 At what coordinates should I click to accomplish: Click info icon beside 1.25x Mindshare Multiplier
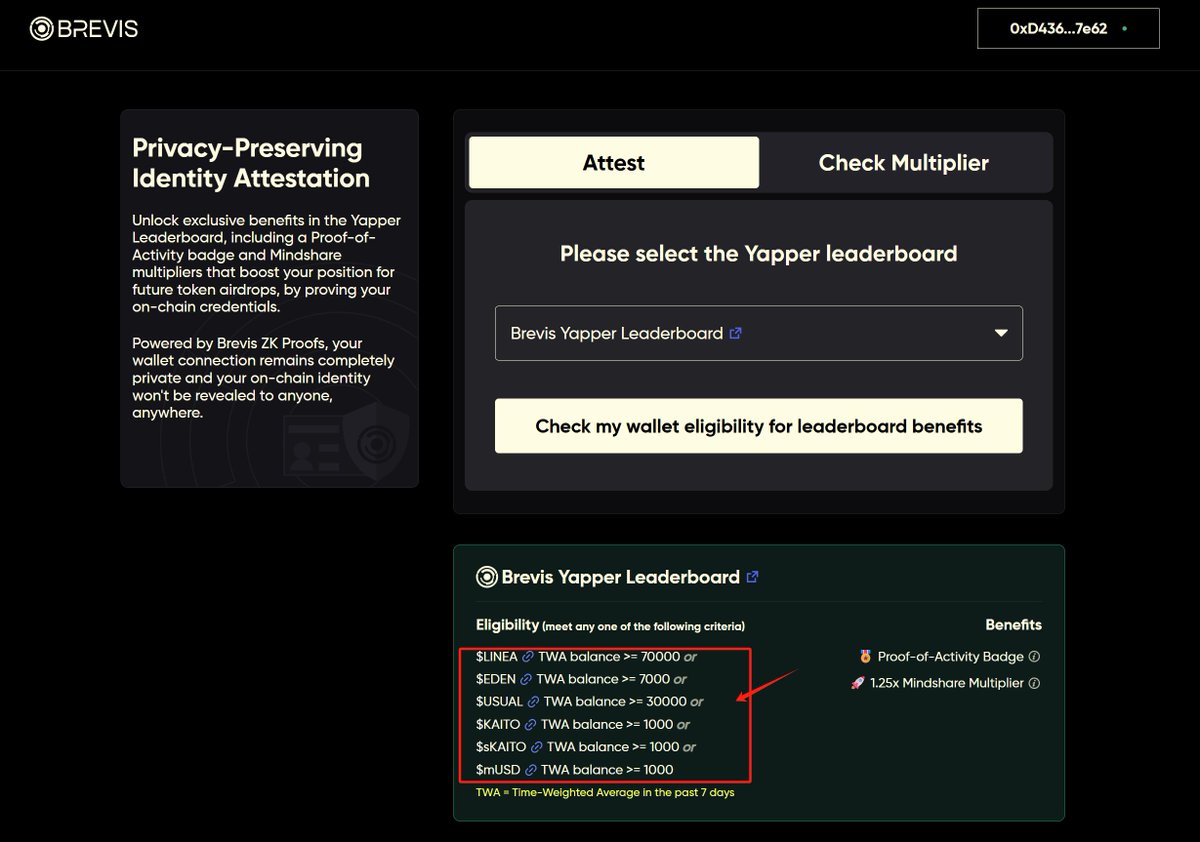(1034, 683)
